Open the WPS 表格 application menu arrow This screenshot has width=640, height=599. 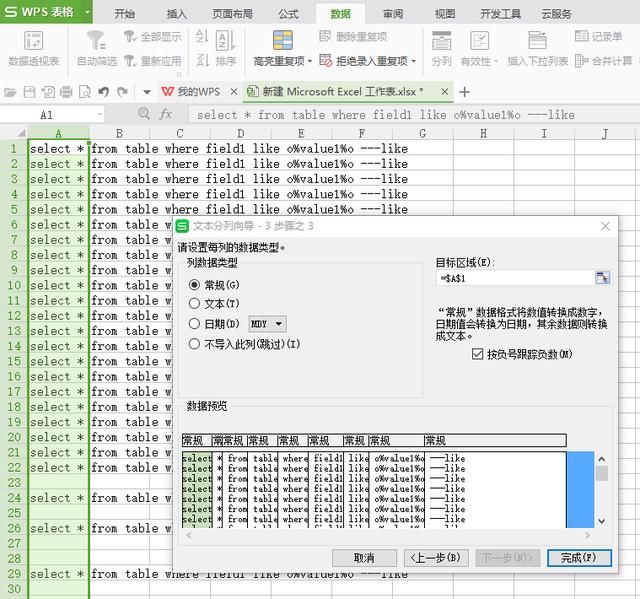coord(87,12)
